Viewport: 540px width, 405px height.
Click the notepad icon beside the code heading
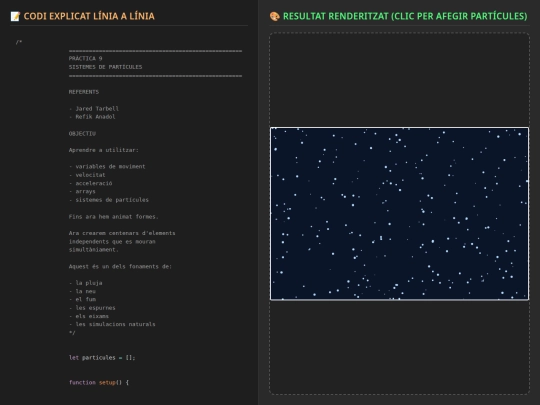coord(15,16)
